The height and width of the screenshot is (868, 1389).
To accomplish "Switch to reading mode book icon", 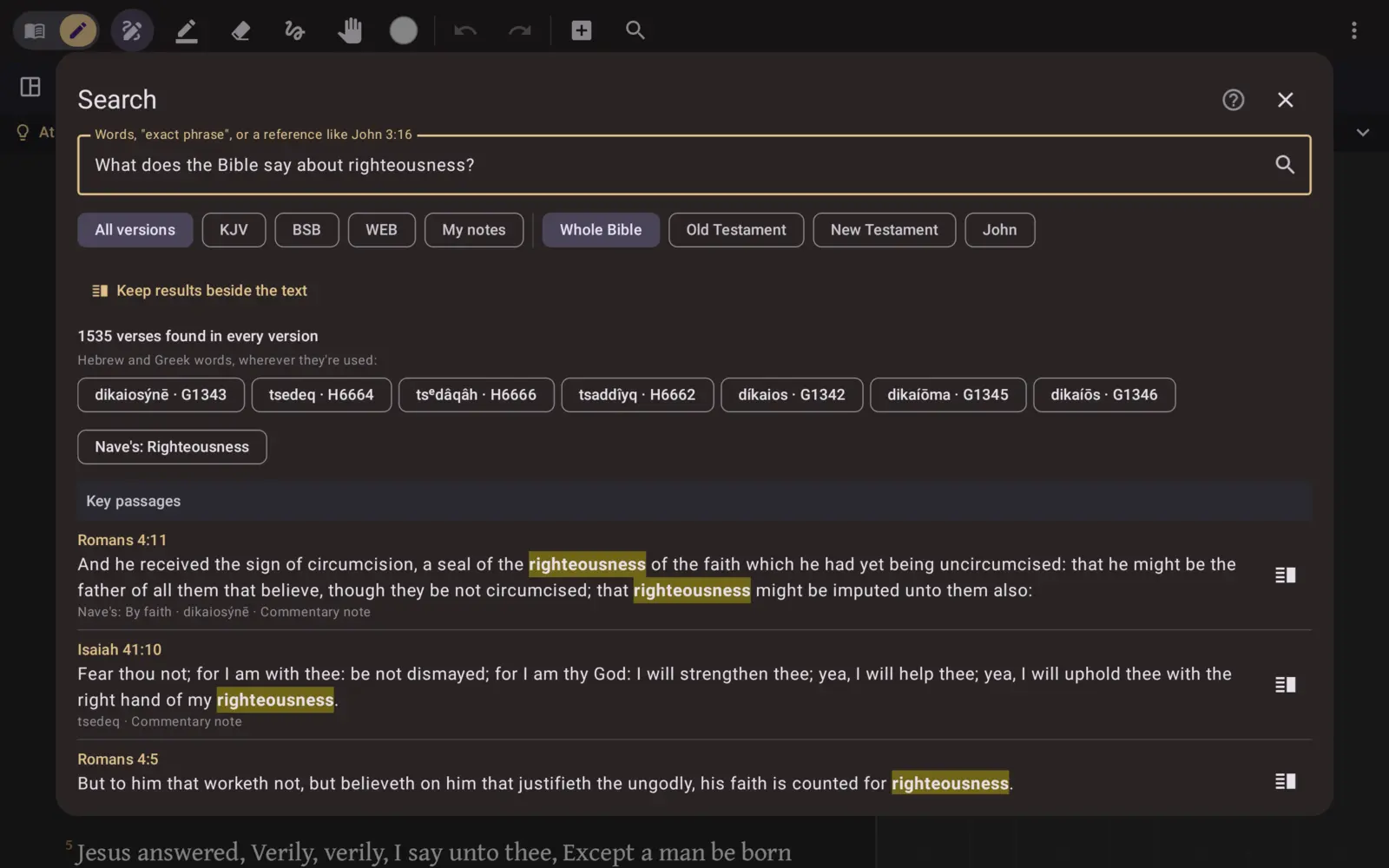I will click(x=35, y=31).
